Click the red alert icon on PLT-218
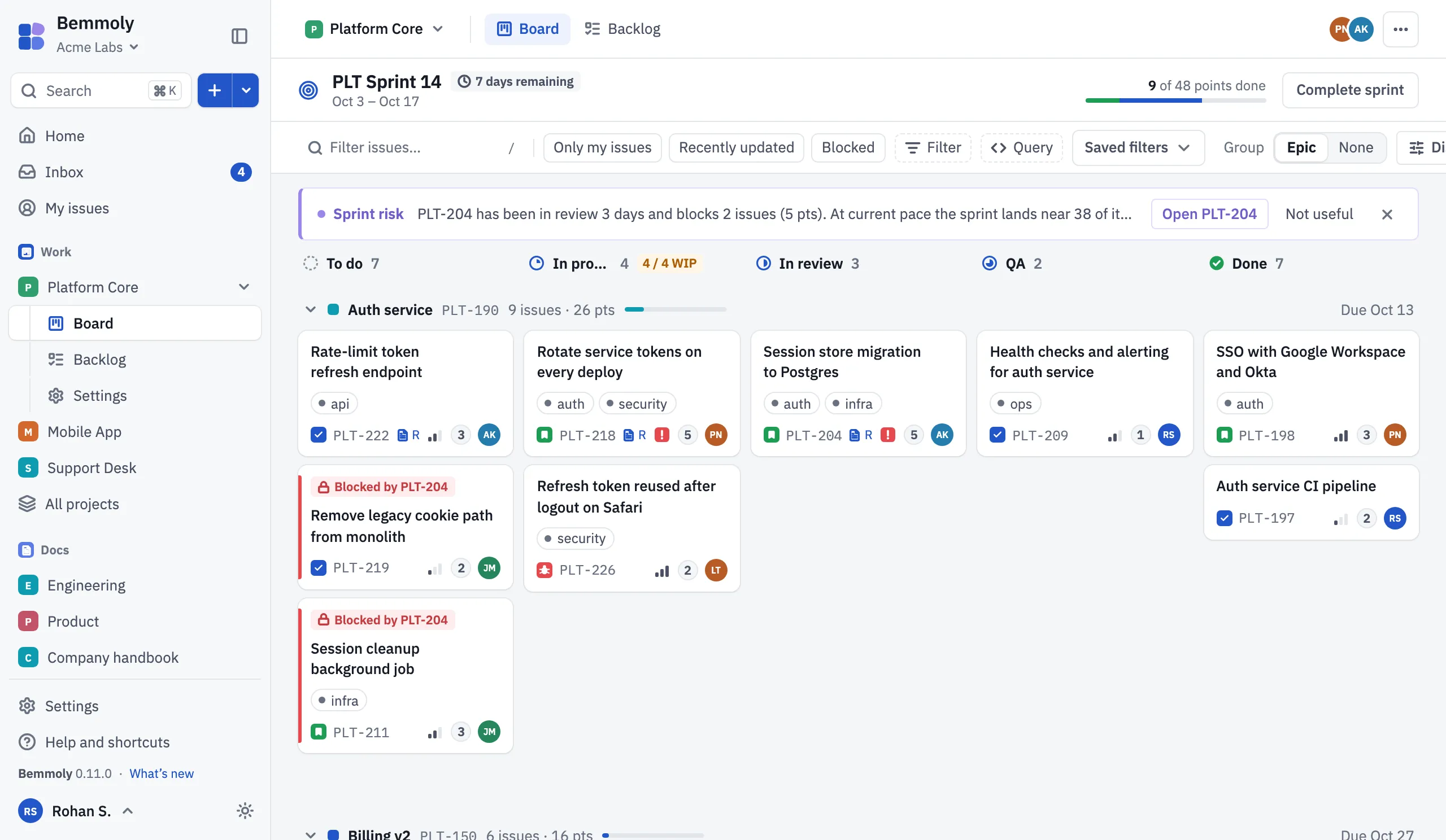 (x=661, y=435)
